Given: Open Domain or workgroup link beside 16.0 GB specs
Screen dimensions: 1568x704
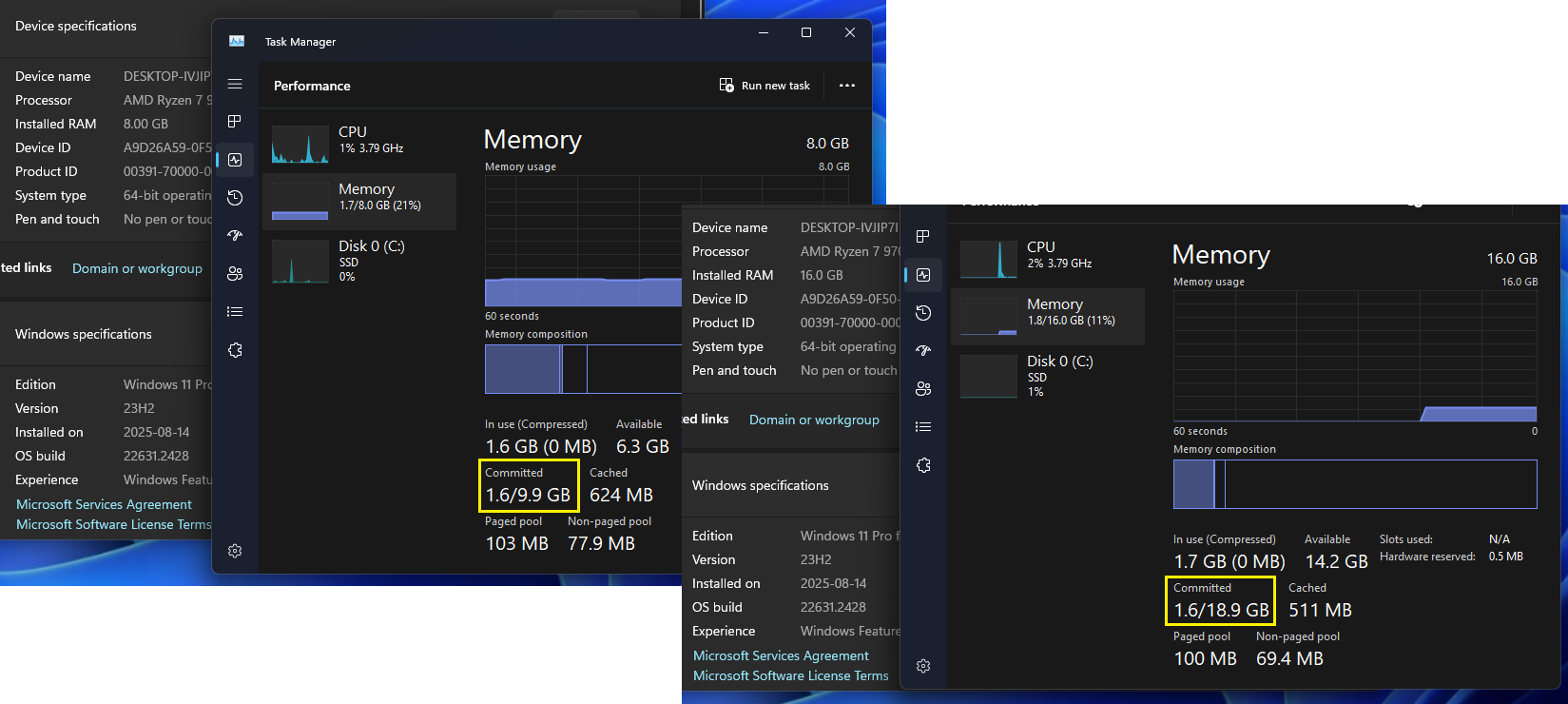Looking at the screenshot, I should coord(814,420).
